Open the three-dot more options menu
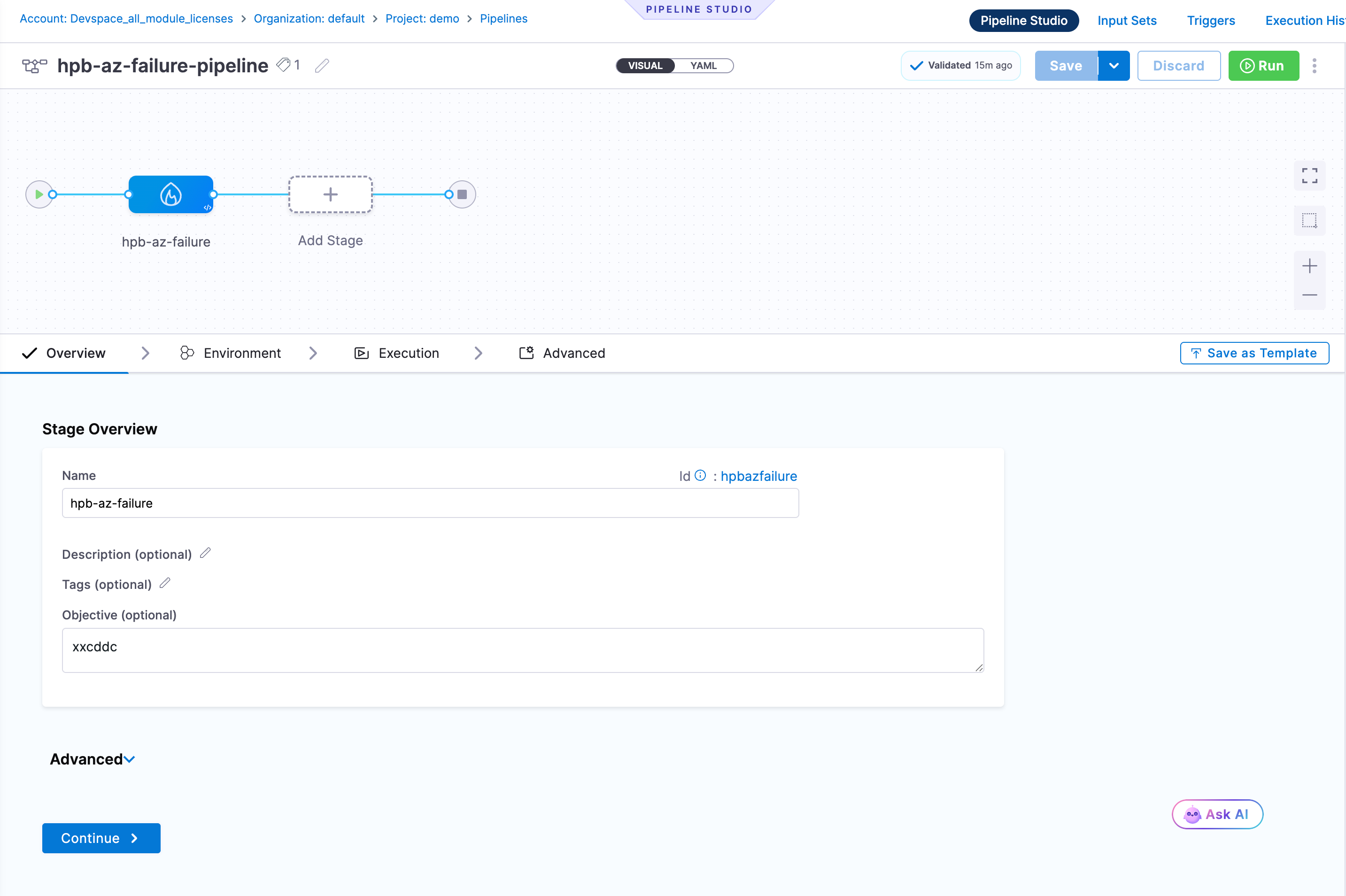 pos(1314,66)
